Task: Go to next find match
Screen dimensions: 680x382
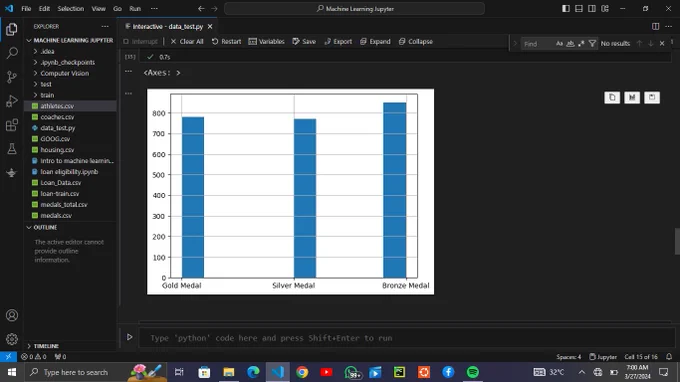Action: (x=651, y=43)
